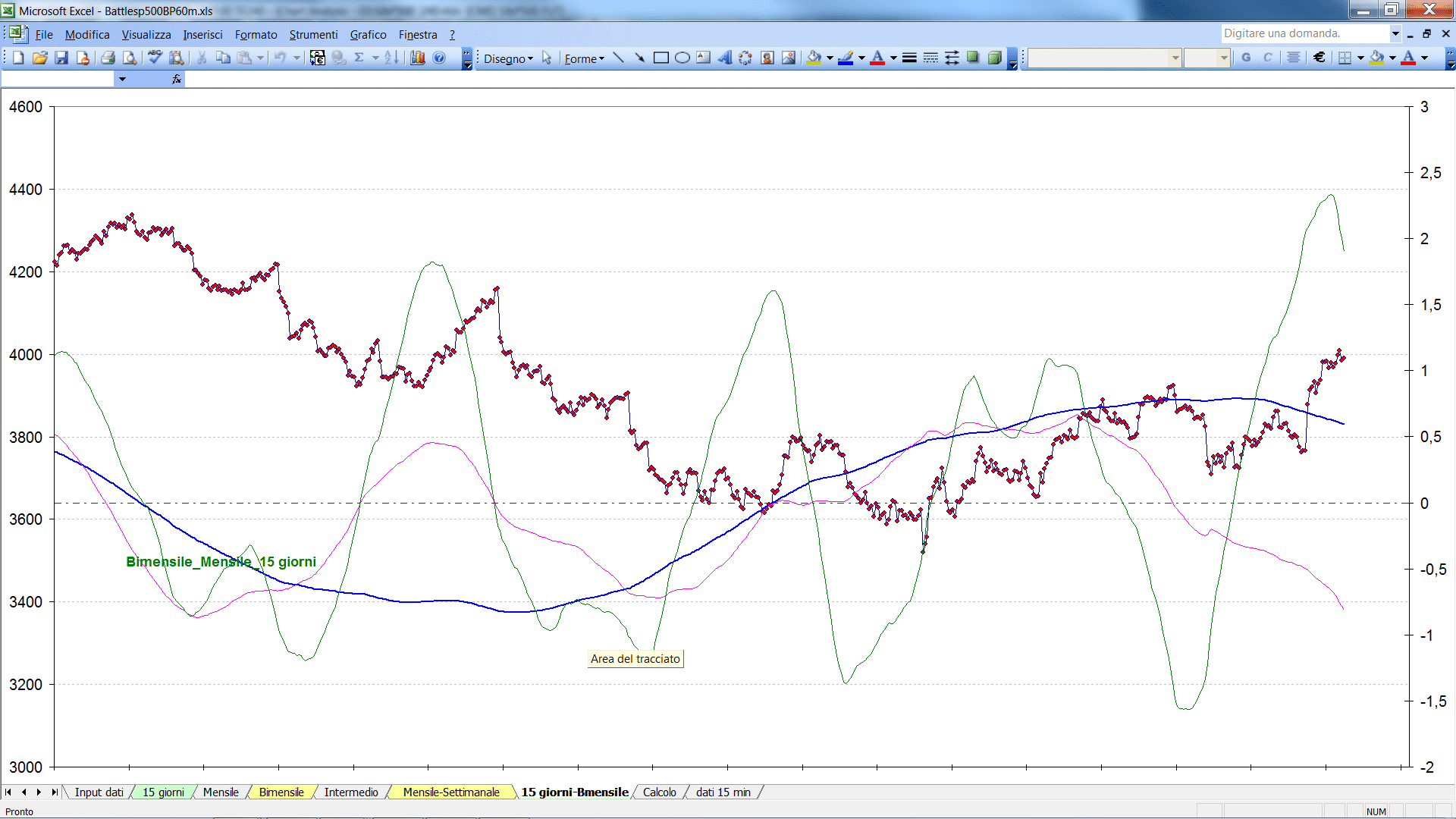Open the Grafico menu

click(x=368, y=35)
